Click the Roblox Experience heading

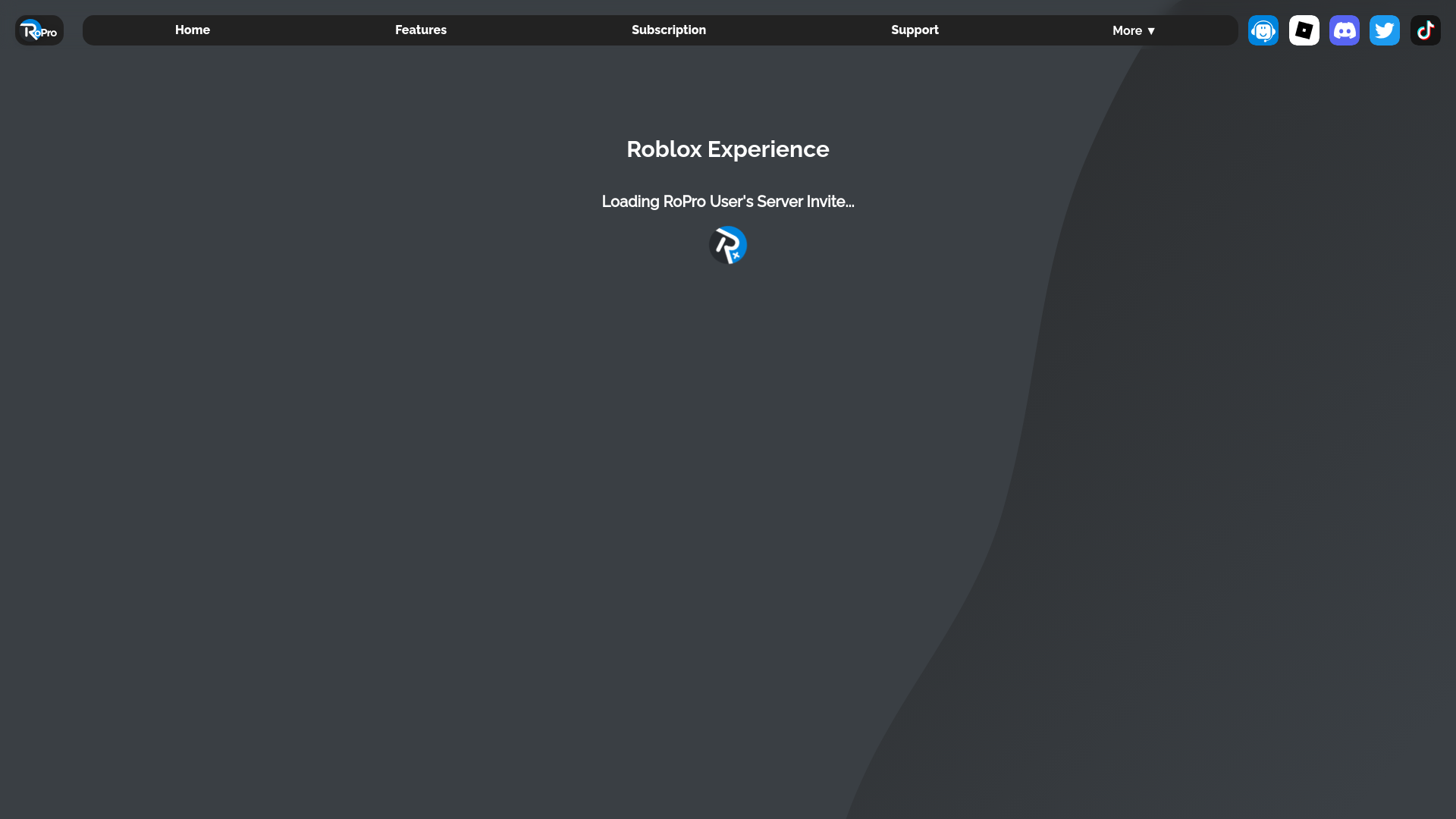coord(728,149)
